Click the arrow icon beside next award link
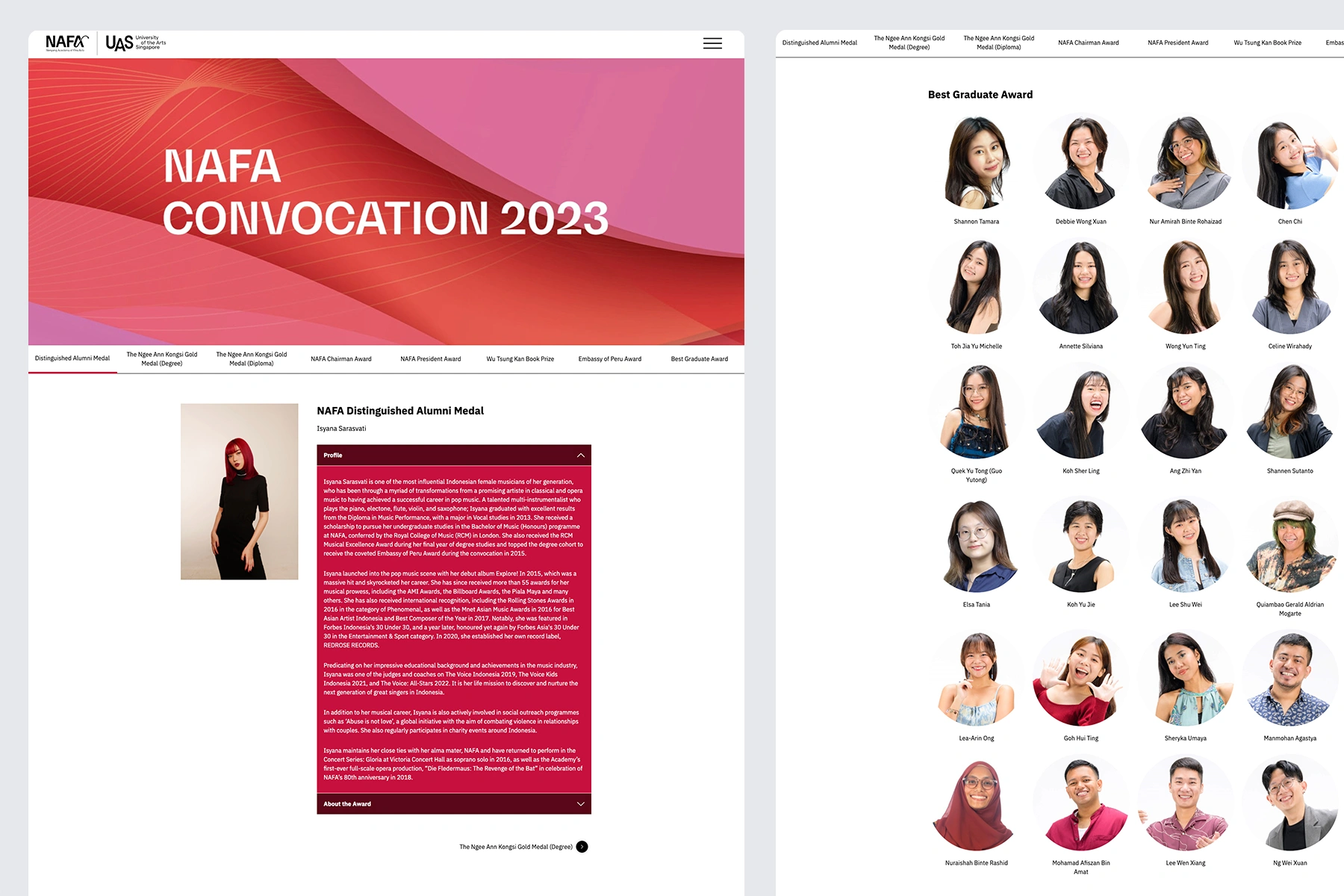This screenshot has height=896, width=1344. coord(582,847)
